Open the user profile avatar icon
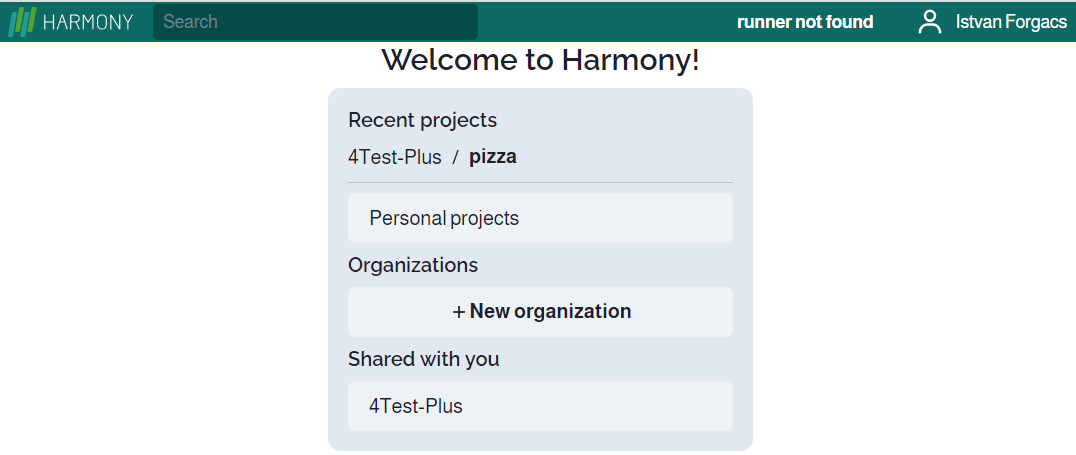 tap(930, 22)
